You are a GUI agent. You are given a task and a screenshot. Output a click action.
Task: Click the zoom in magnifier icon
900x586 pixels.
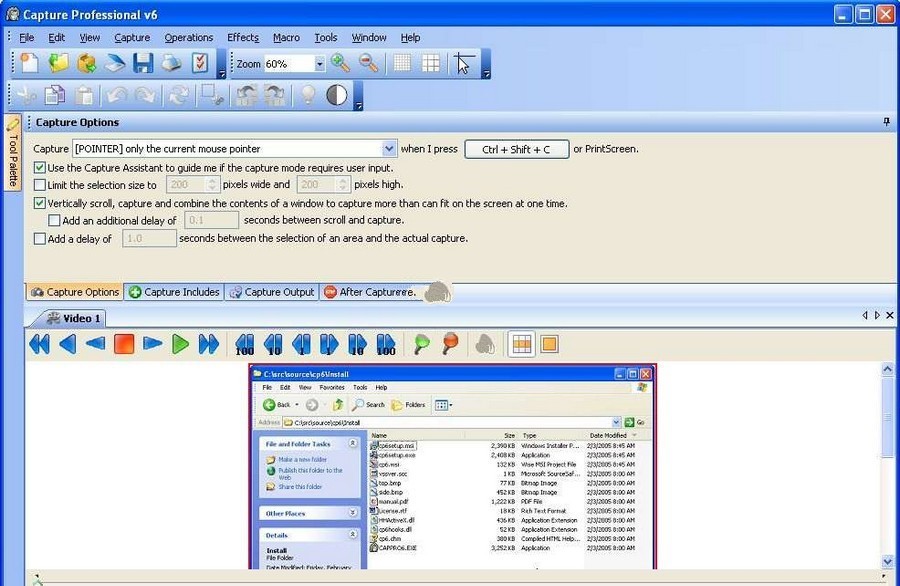(340, 63)
